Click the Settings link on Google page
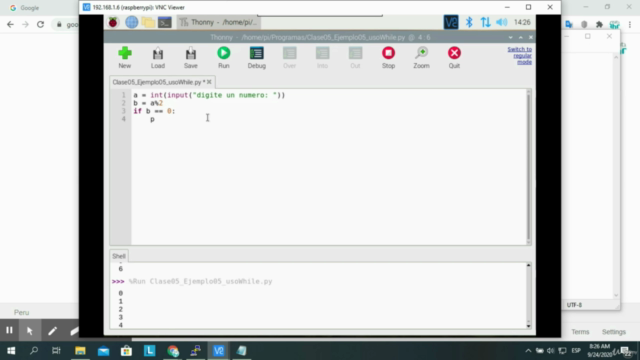This screenshot has height=360, width=640. 613,332
